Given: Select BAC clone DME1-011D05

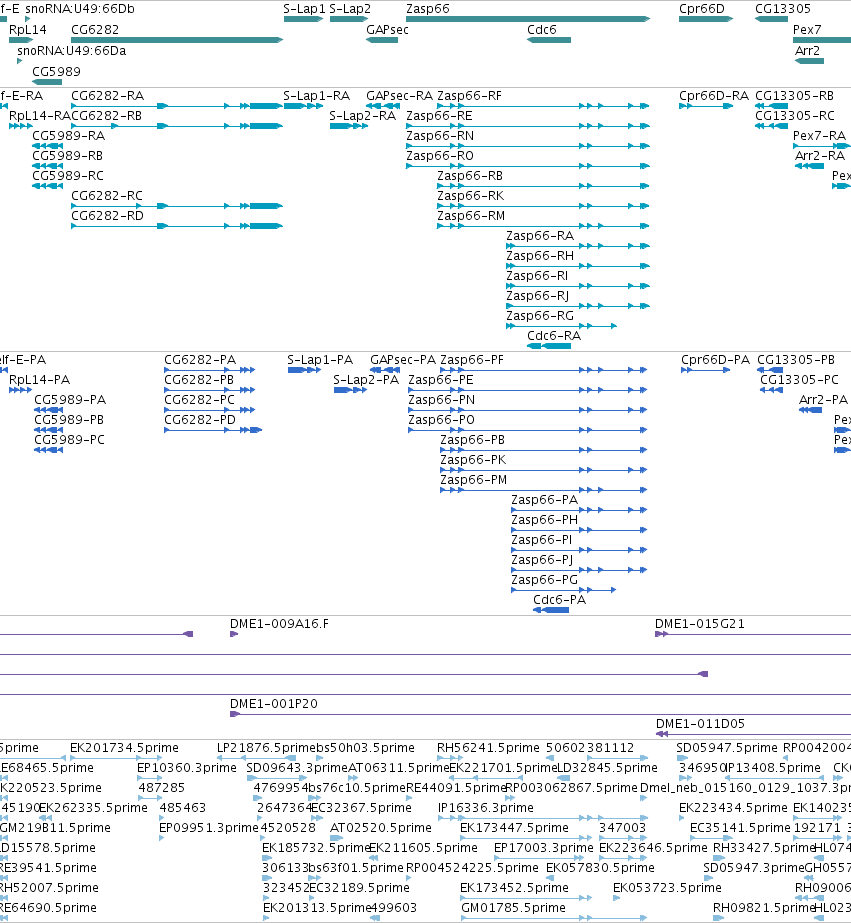Looking at the screenshot, I should tap(753, 734).
